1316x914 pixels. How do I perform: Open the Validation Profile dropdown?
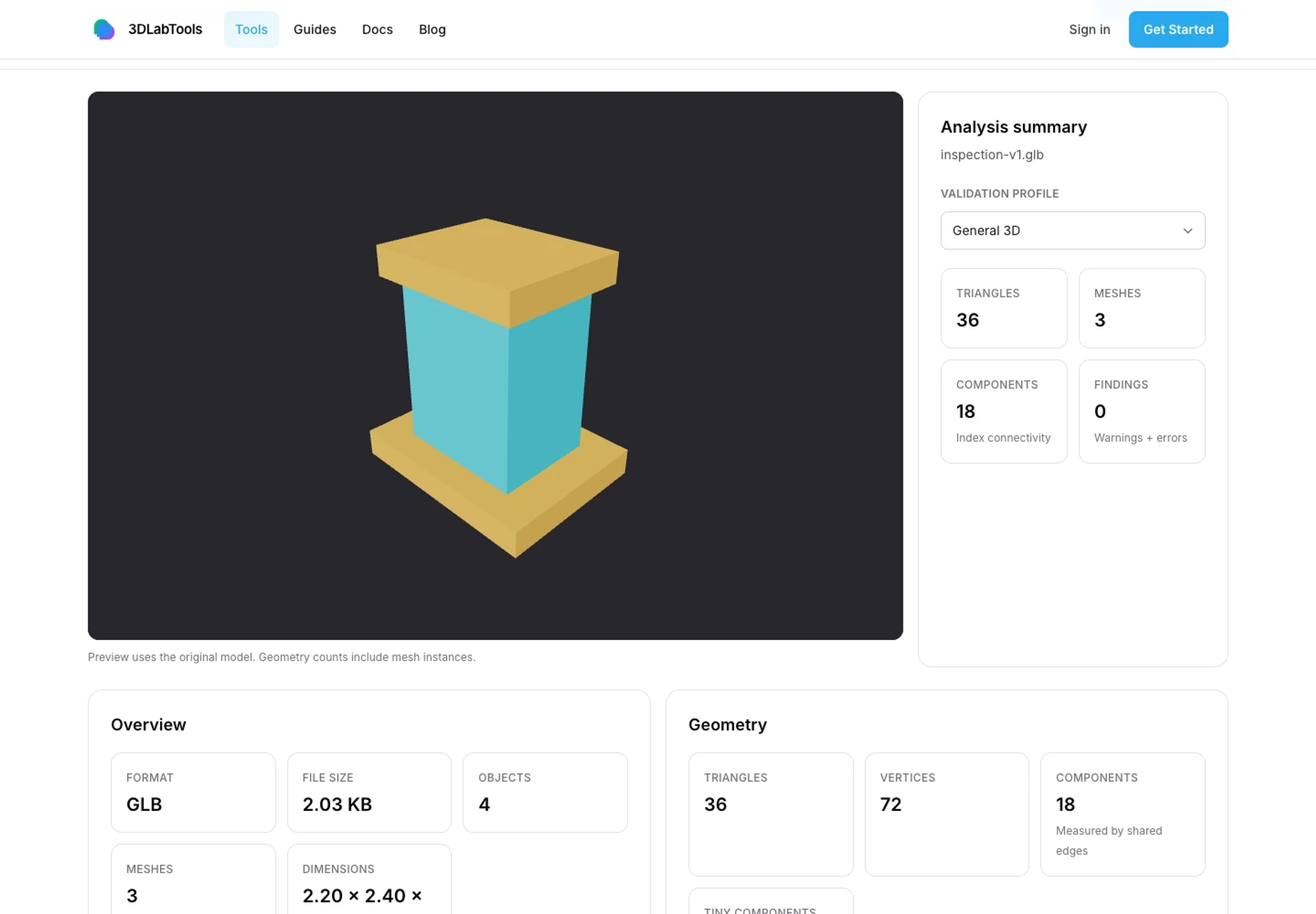click(x=1073, y=230)
